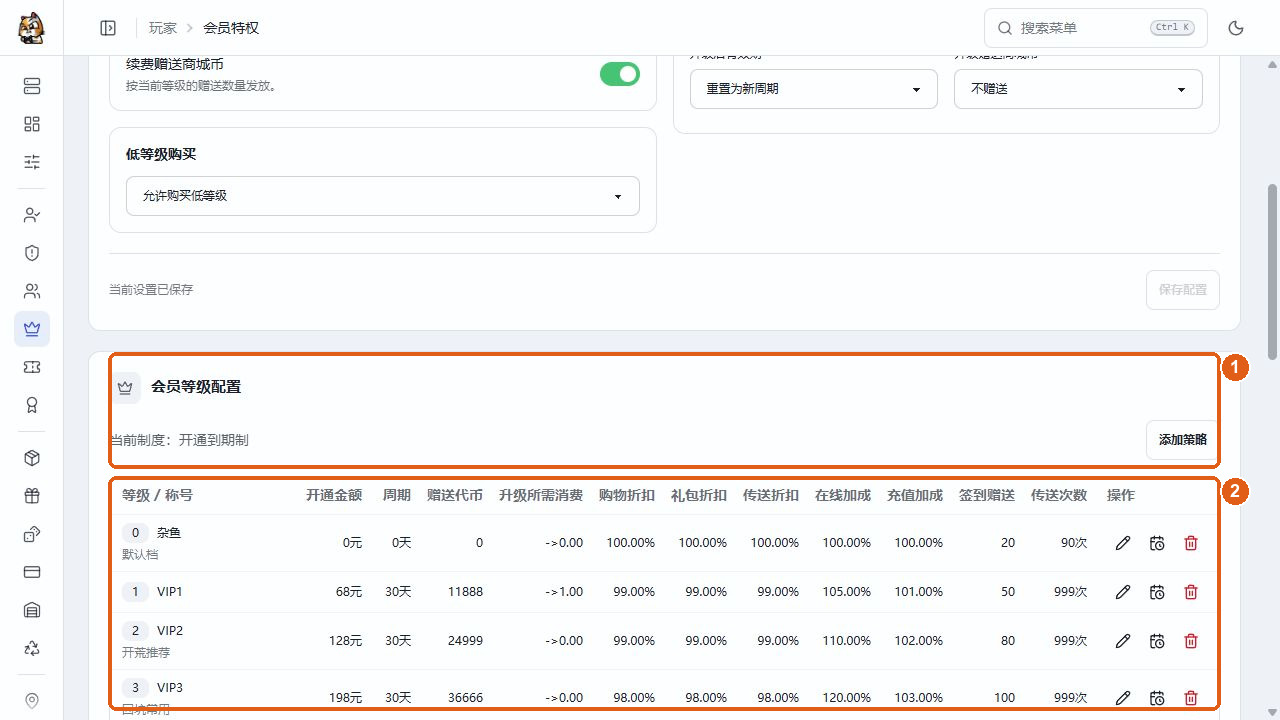Open the dashboard grid sidebar icon
This screenshot has height=720, width=1280.
coord(32,124)
